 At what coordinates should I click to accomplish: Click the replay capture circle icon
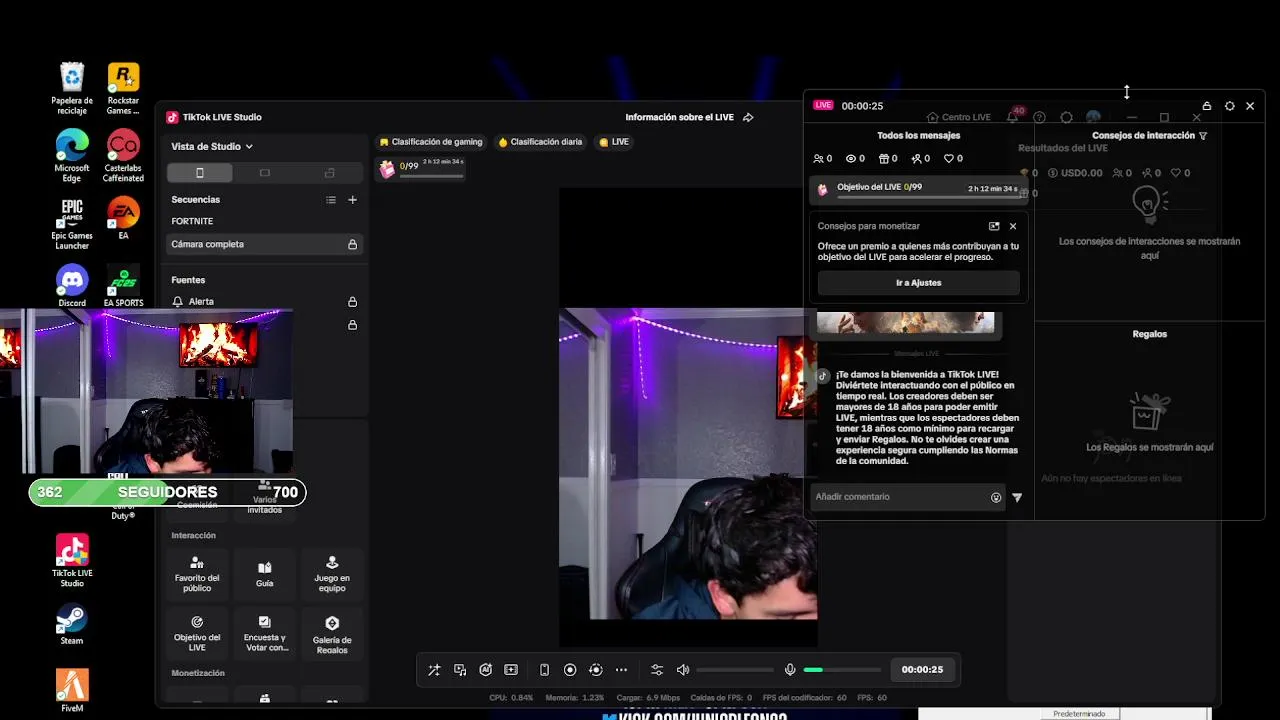pyautogui.click(x=596, y=670)
